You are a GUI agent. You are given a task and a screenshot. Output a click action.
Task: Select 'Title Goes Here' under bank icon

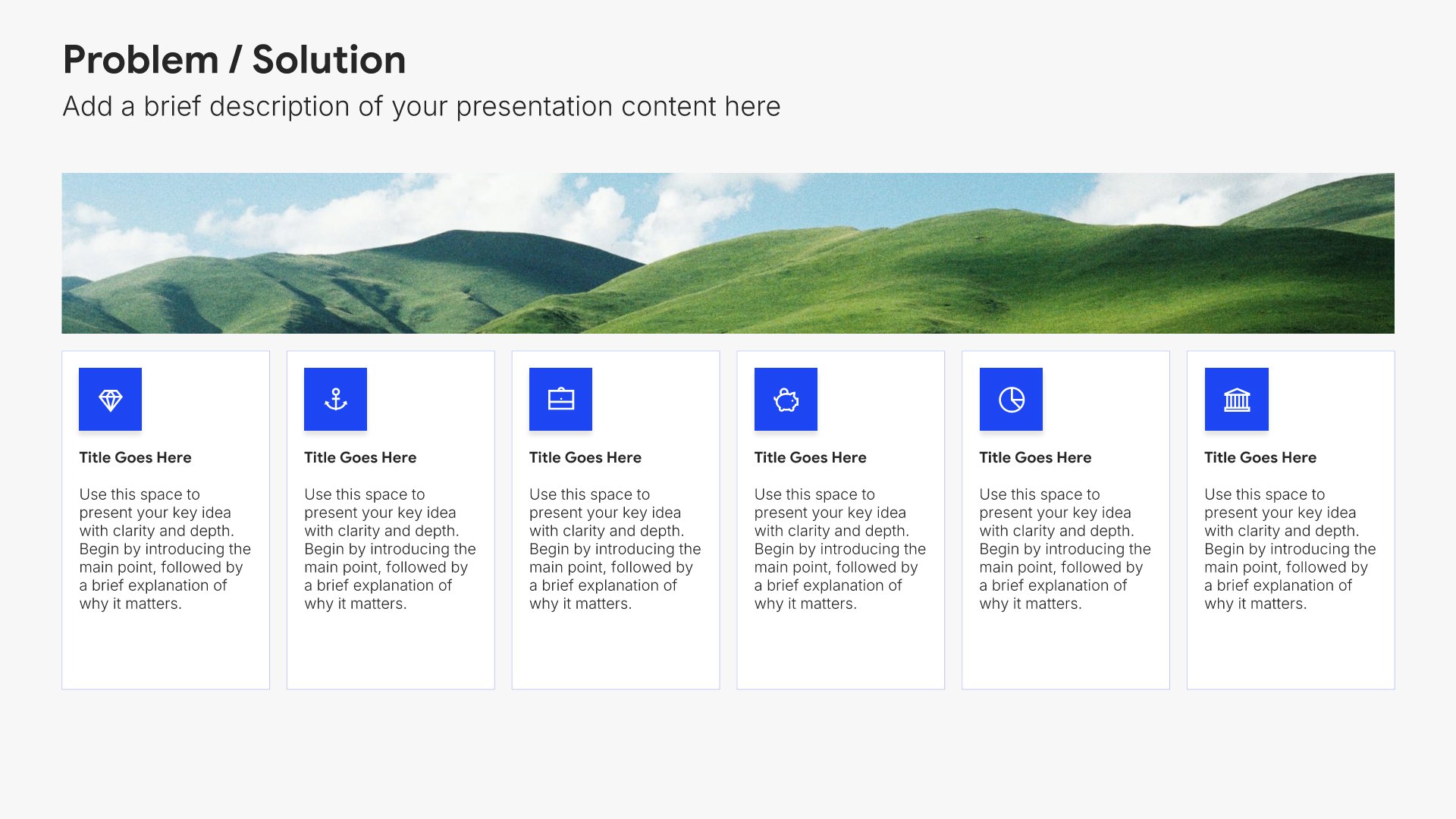coord(1260,457)
